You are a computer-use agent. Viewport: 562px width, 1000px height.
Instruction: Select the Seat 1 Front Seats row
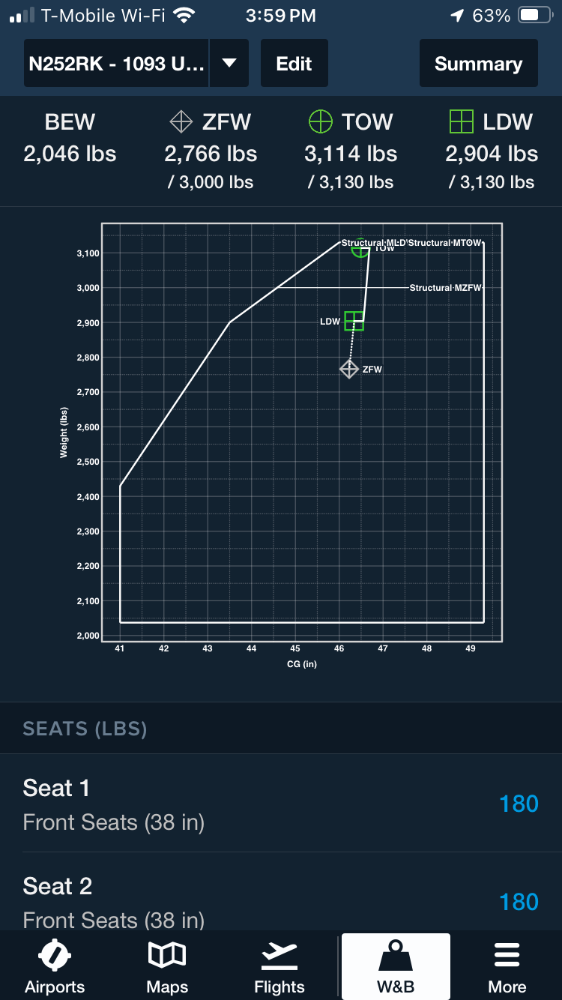pyautogui.click(x=281, y=803)
